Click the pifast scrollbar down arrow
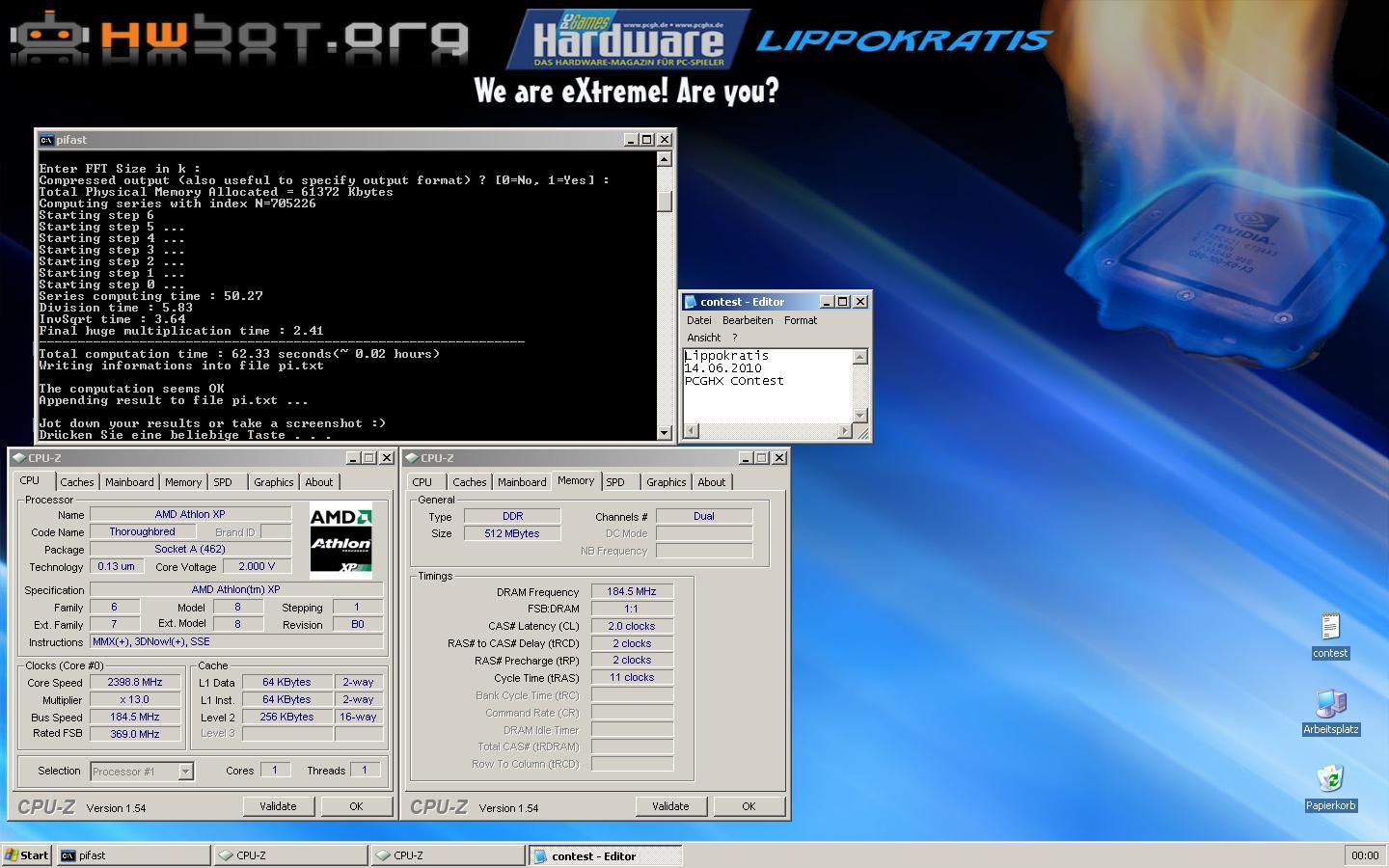This screenshot has width=1389, height=868. click(x=664, y=433)
